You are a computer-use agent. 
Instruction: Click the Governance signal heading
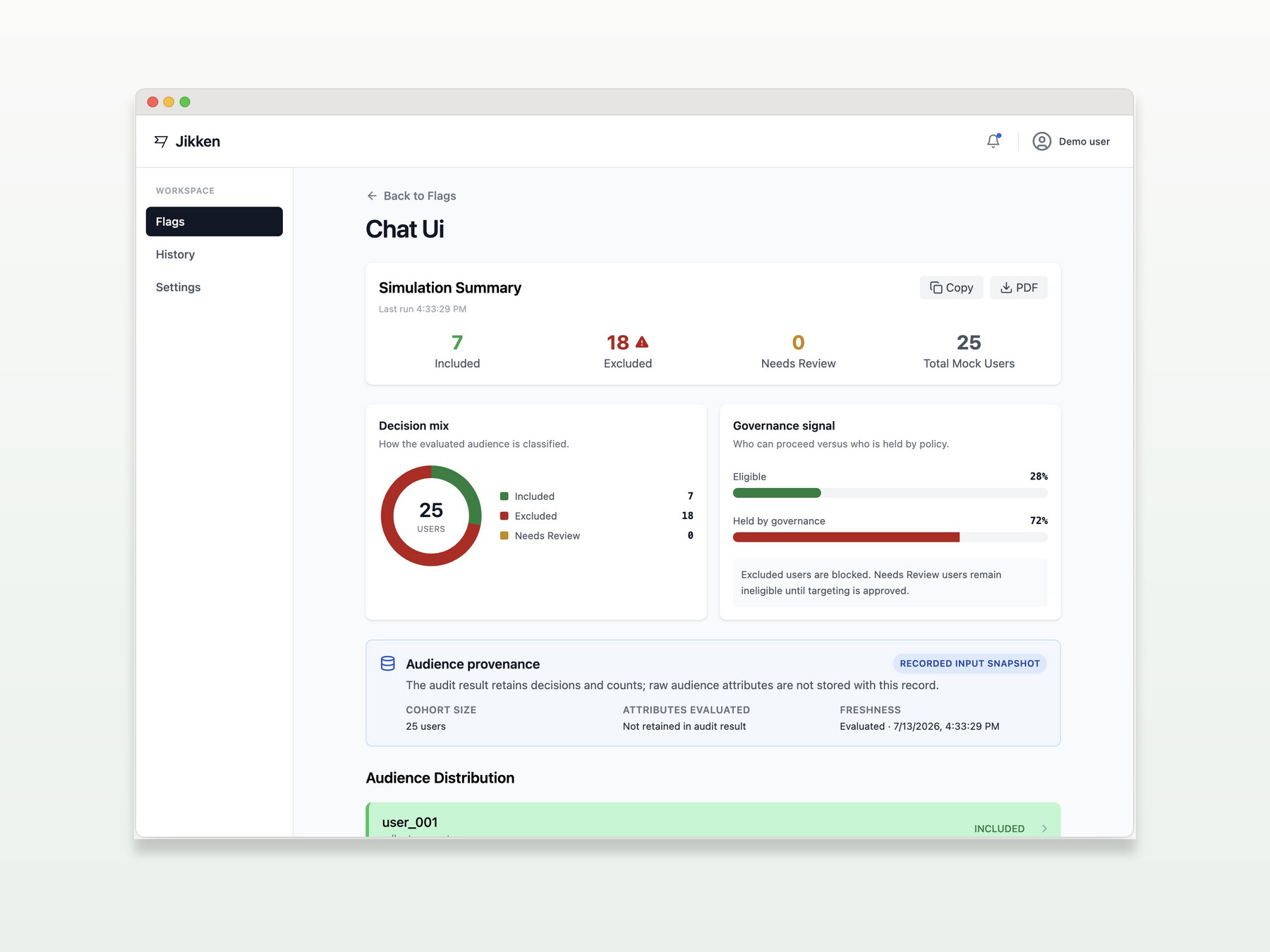784,426
